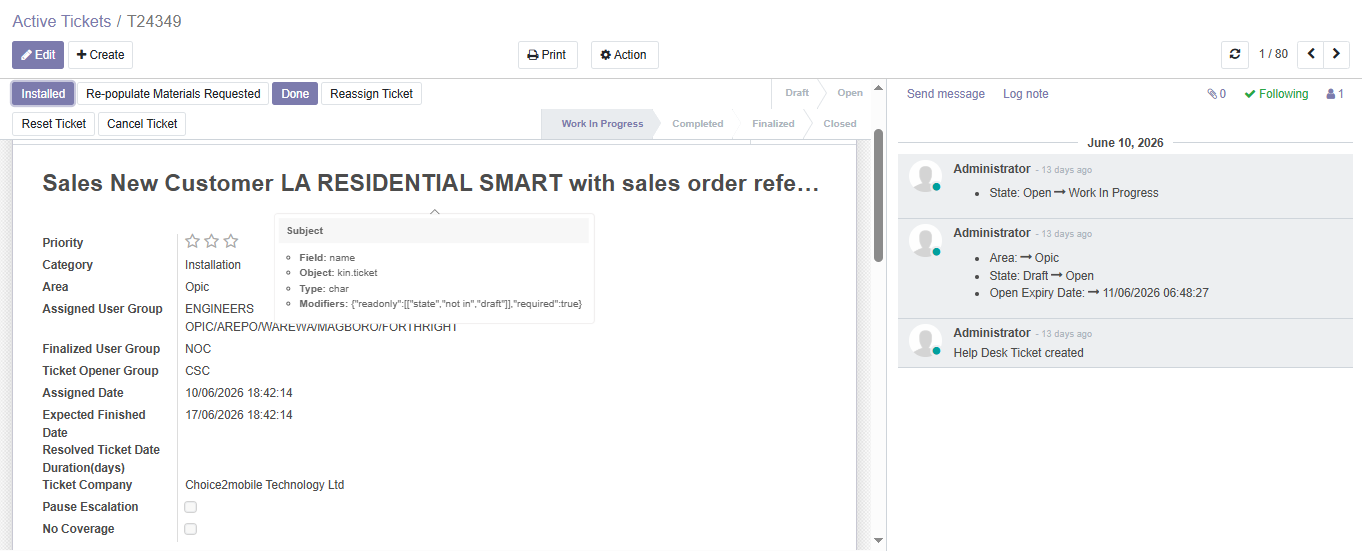Click Re-populate Materials Requested button

173,94
